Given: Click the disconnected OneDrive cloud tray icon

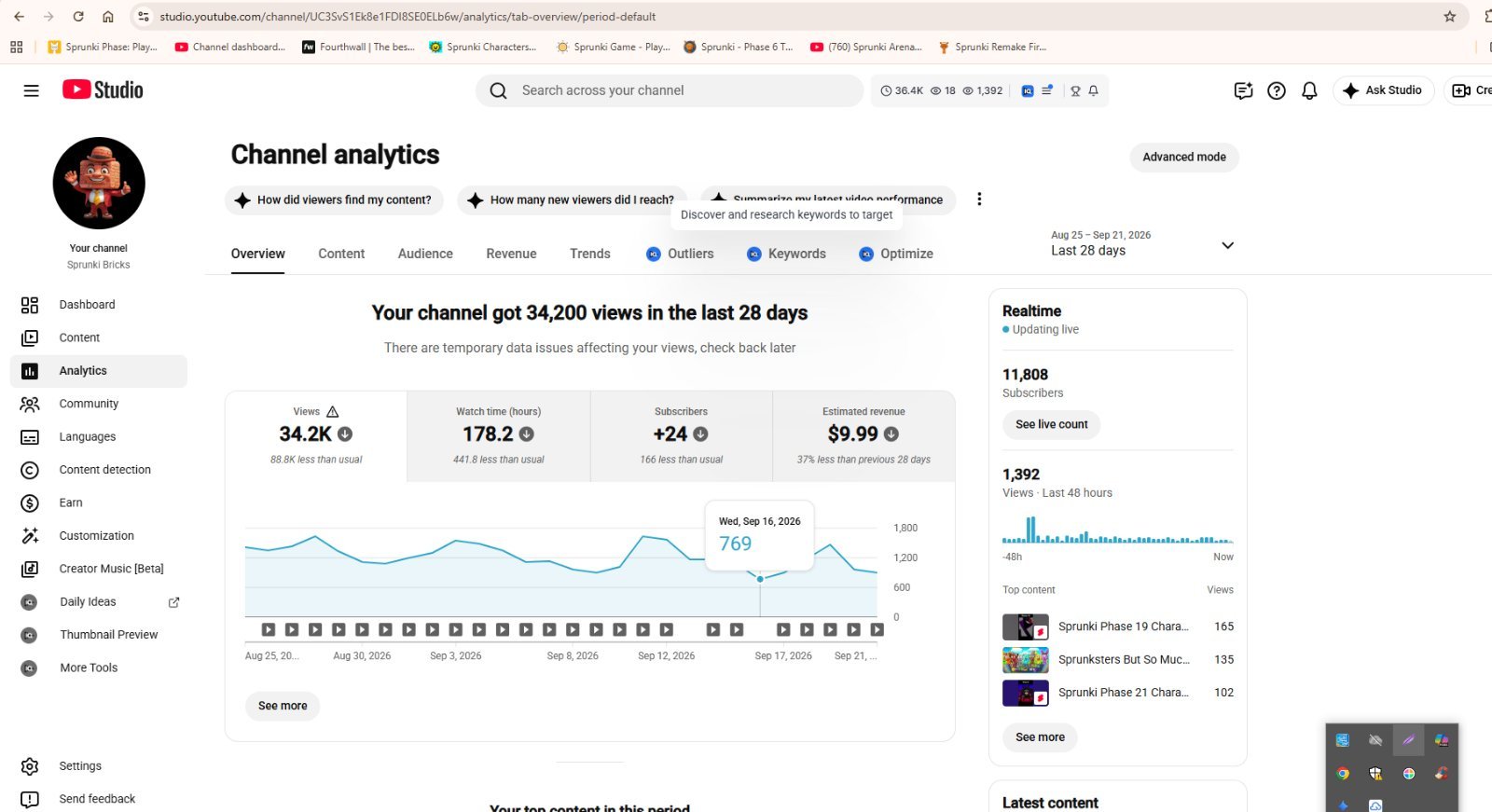Looking at the screenshot, I should coord(1375,740).
